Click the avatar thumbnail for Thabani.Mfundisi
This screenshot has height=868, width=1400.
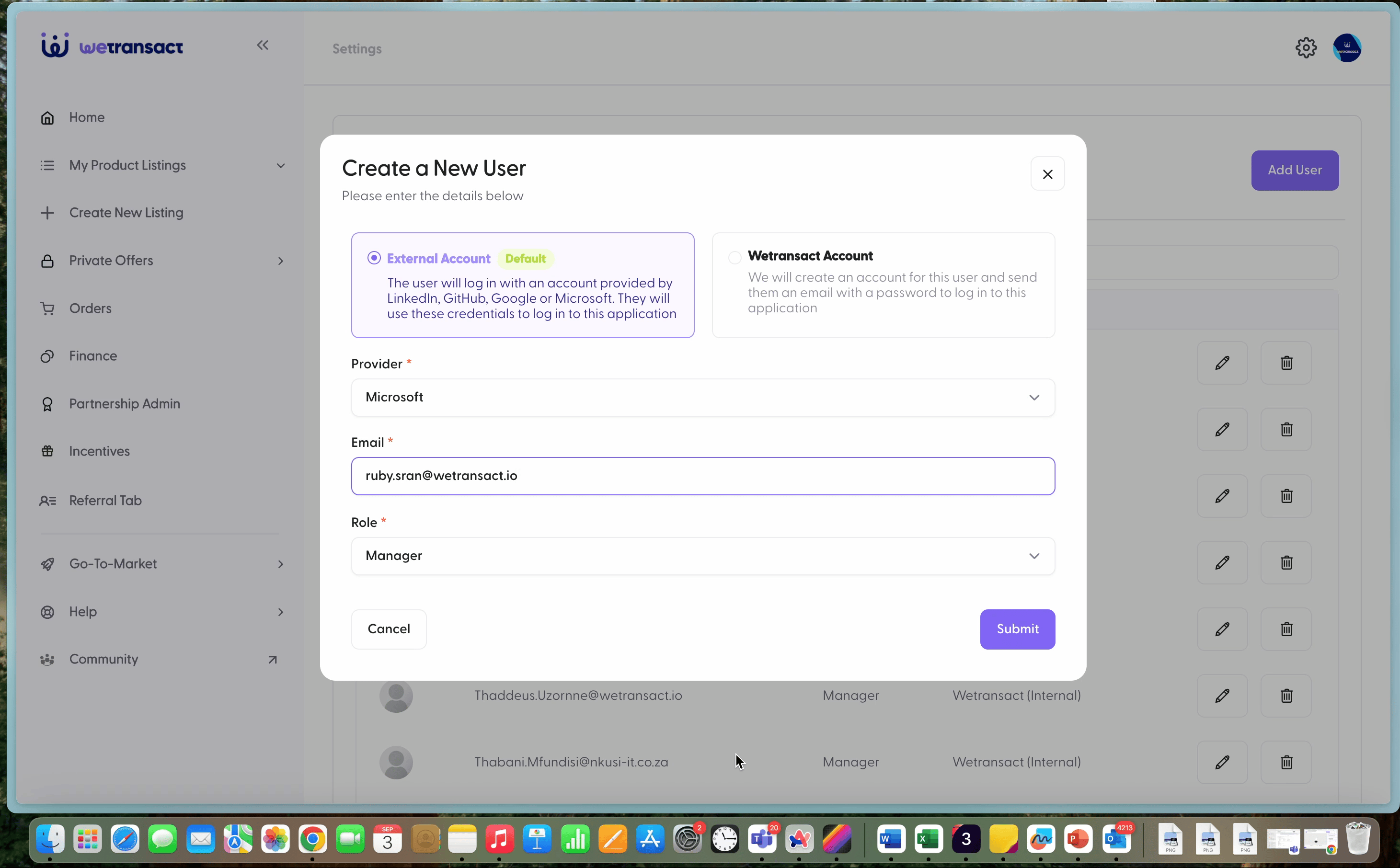coord(396,762)
